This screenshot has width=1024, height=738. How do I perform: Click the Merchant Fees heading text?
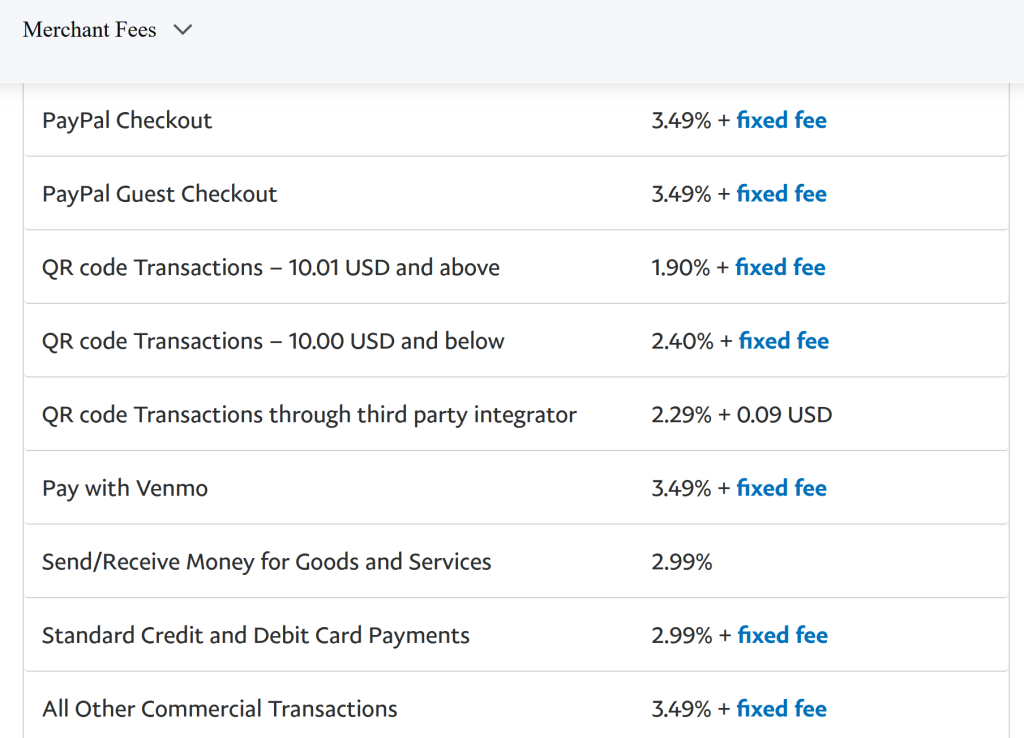[89, 30]
